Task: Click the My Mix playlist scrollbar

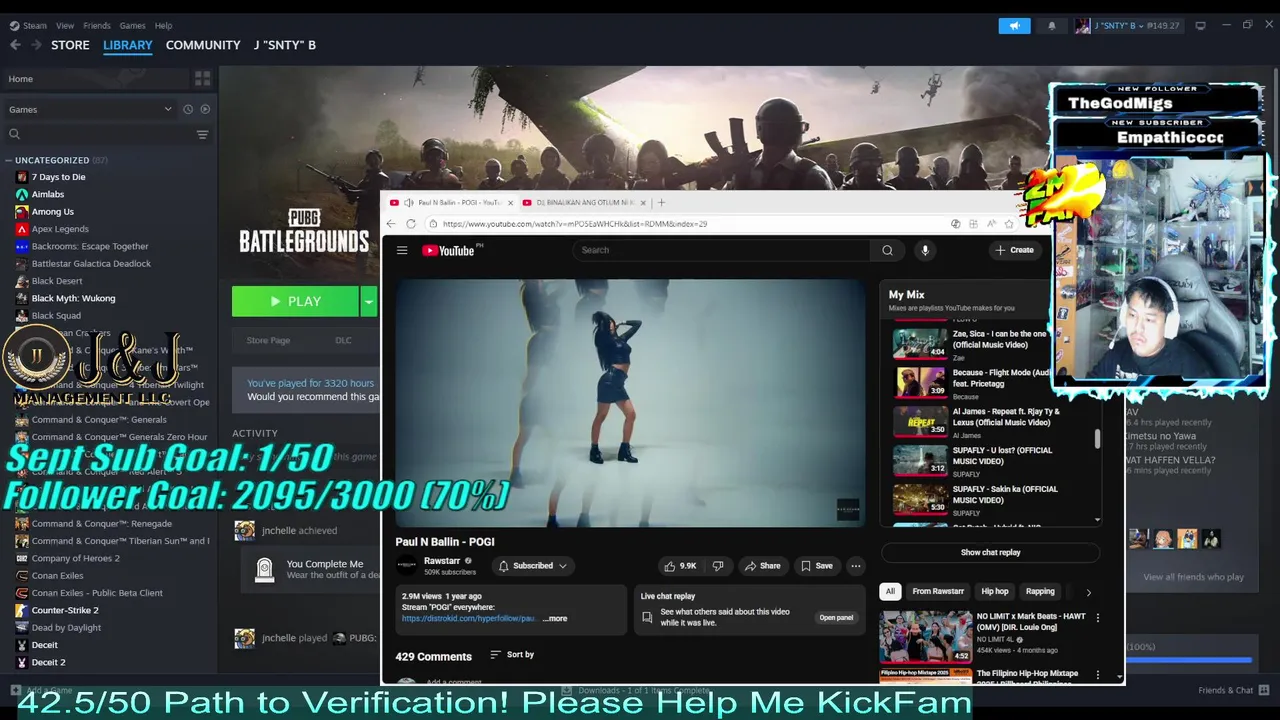Action: pos(1097,438)
